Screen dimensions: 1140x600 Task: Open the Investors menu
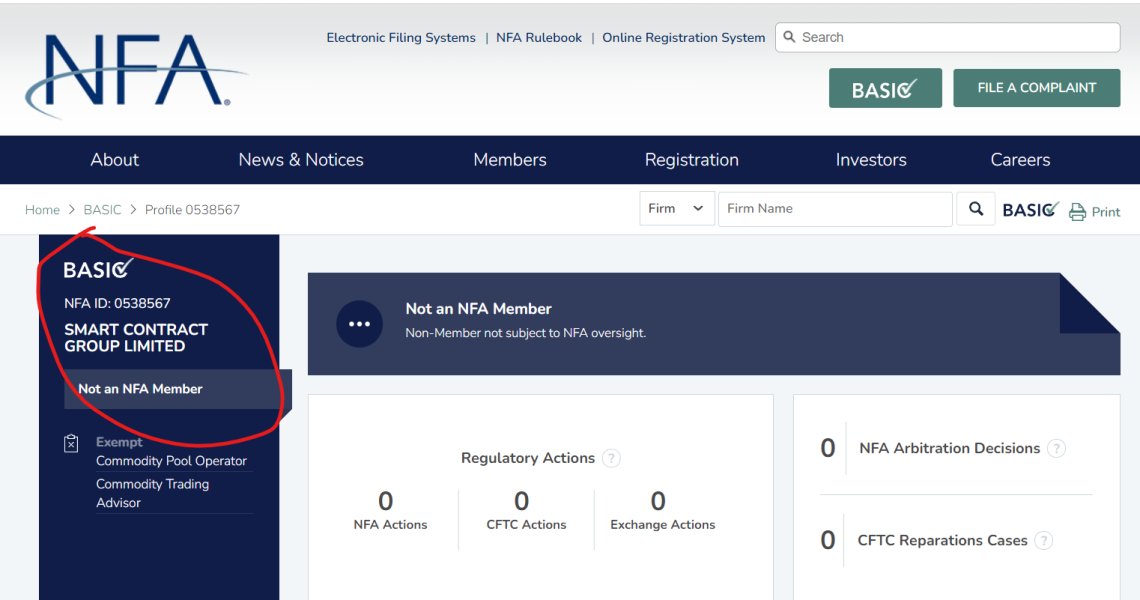click(x=871, y=160)
